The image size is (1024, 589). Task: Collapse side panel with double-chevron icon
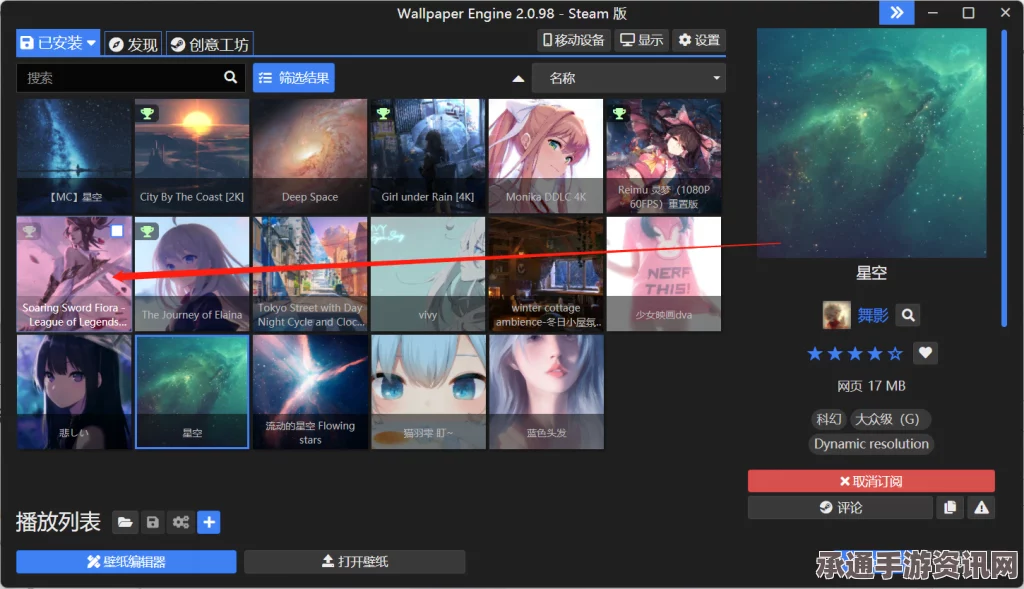pyautogui.click(x=897, y=12)
